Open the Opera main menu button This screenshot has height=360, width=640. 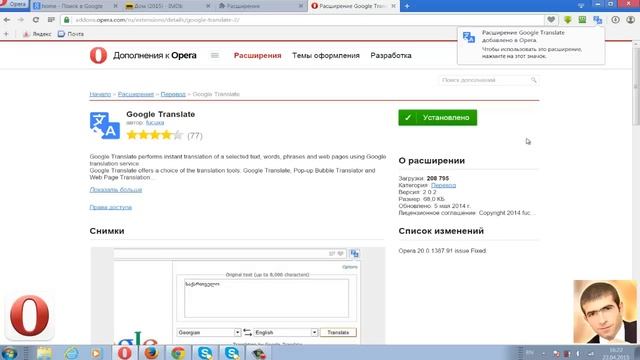pyautogui.click(x=14, y=4)
